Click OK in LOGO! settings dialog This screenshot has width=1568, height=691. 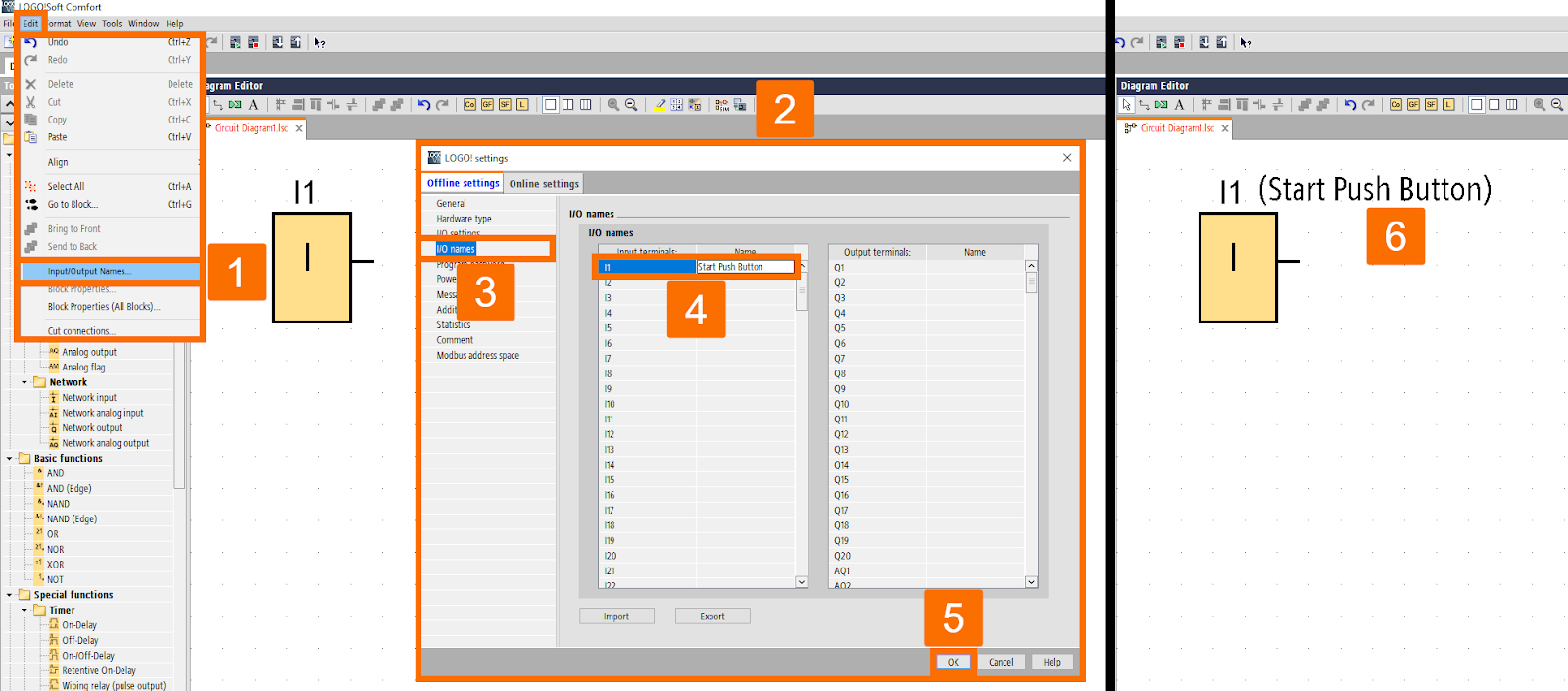coord(953,662)
